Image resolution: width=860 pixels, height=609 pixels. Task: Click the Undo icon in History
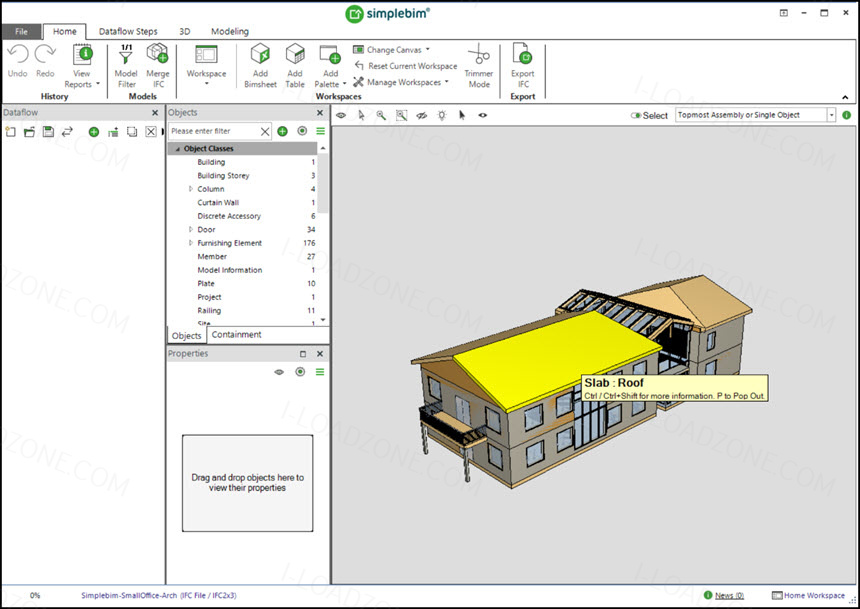pos(17,55)
